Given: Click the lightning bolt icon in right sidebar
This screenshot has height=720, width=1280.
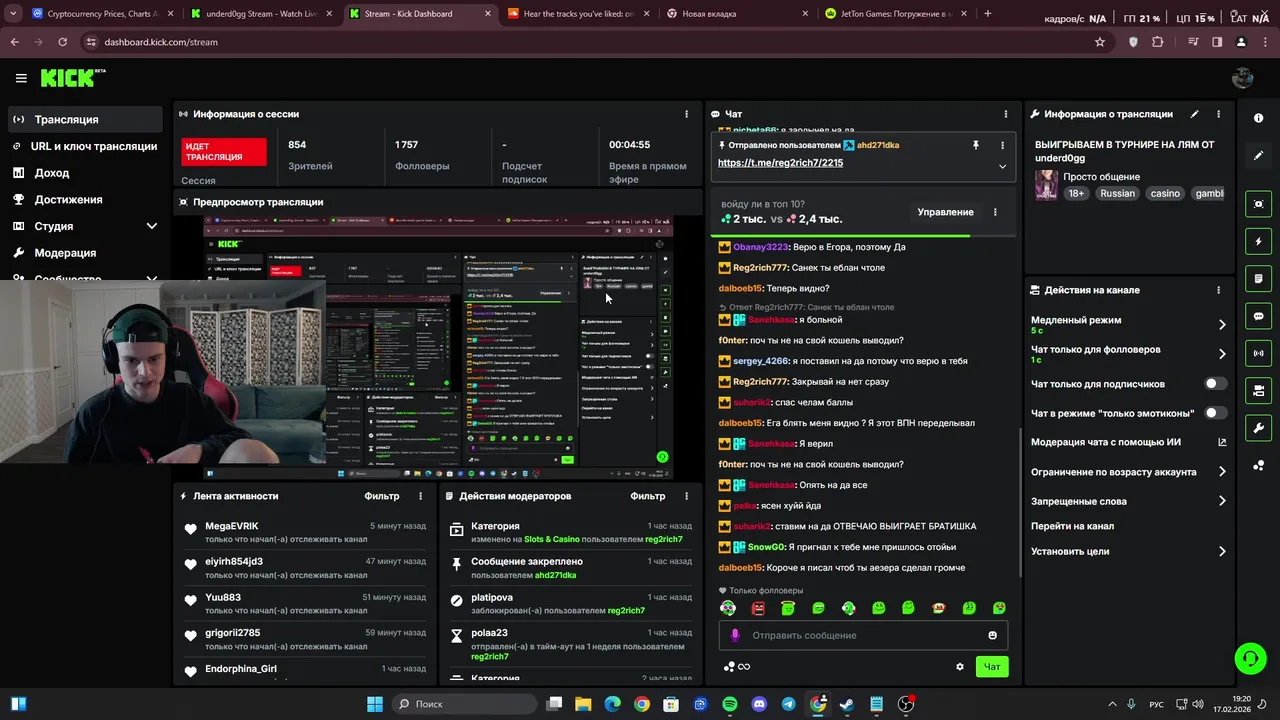Looking at the screenshot, I should (1258, 241).
